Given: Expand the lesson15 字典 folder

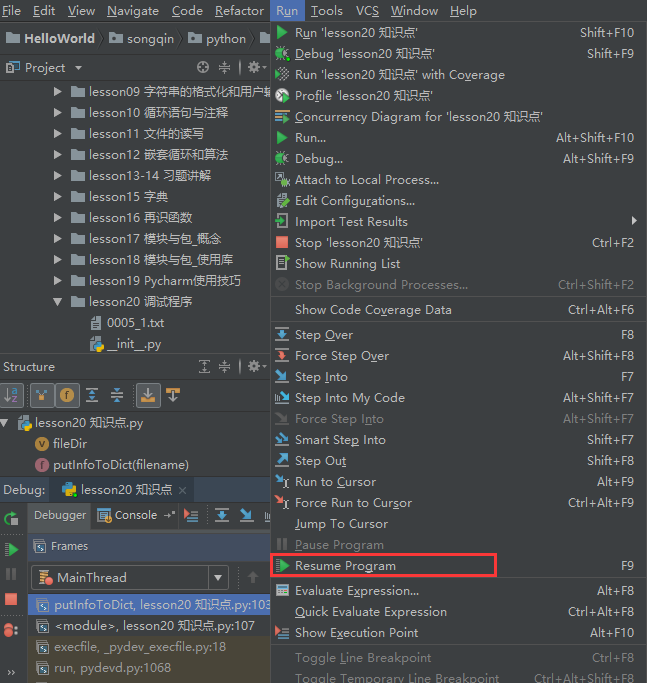Looking at the screenshot, I should point(57,196).
